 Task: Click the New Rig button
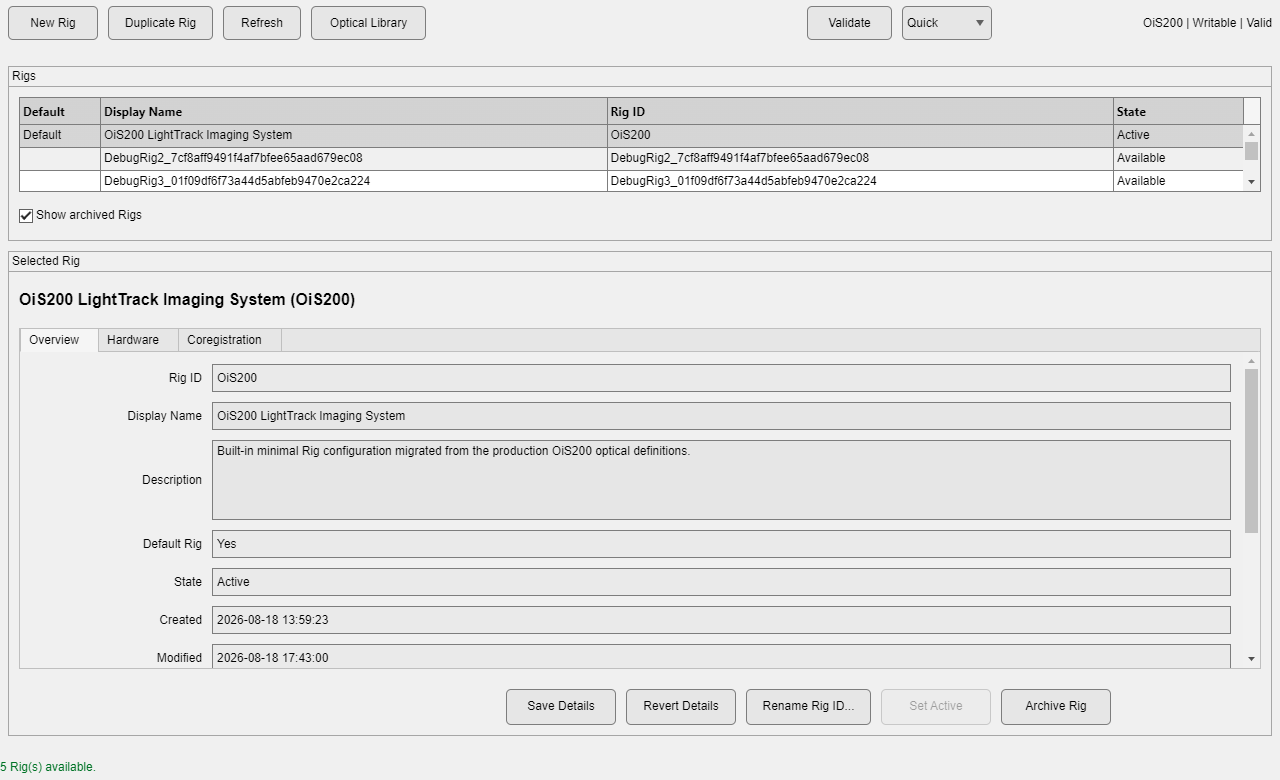[x=53, y=23]
